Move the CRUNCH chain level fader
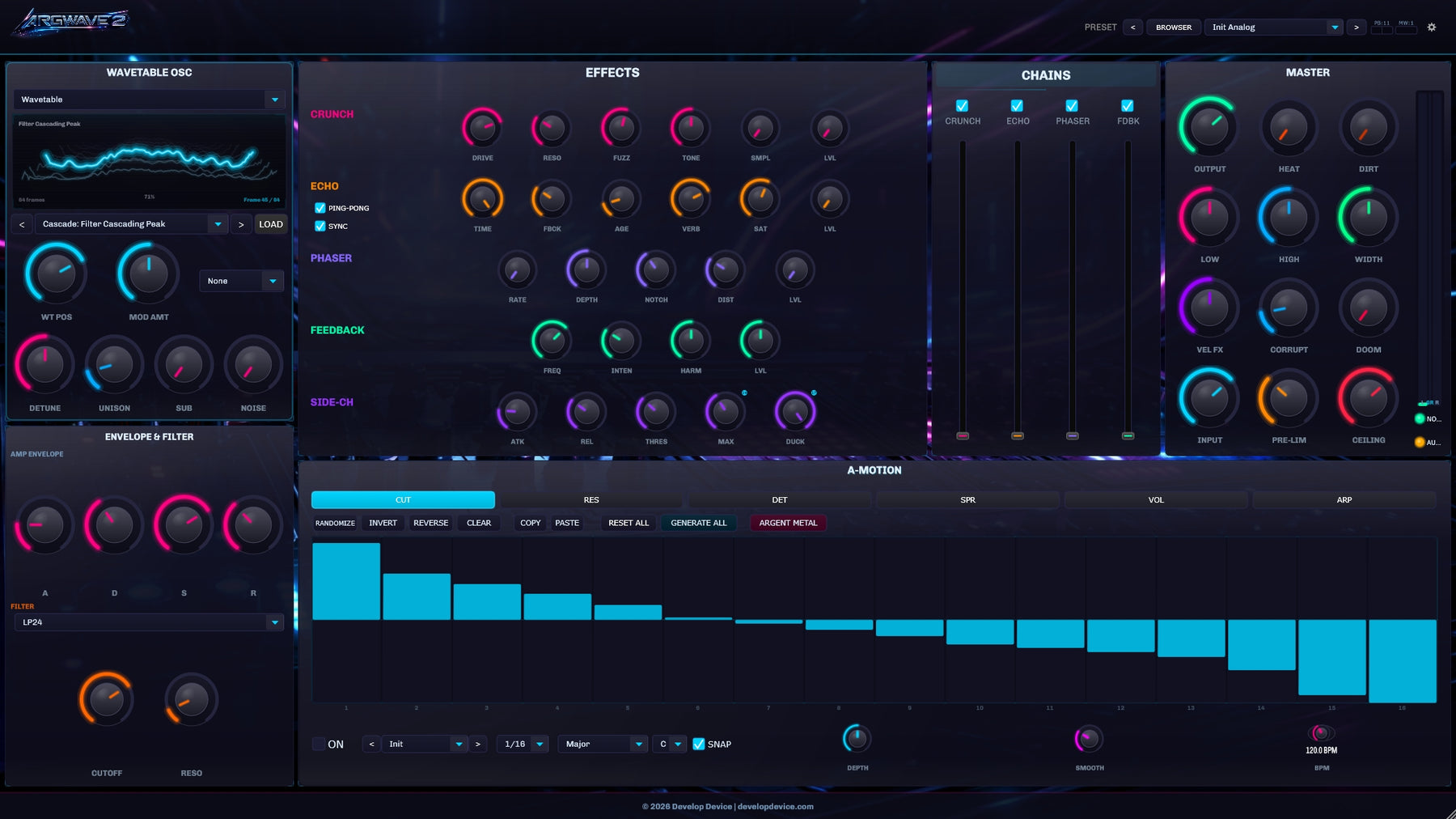This screenshot has height=819, width=1456. (962, 435)
